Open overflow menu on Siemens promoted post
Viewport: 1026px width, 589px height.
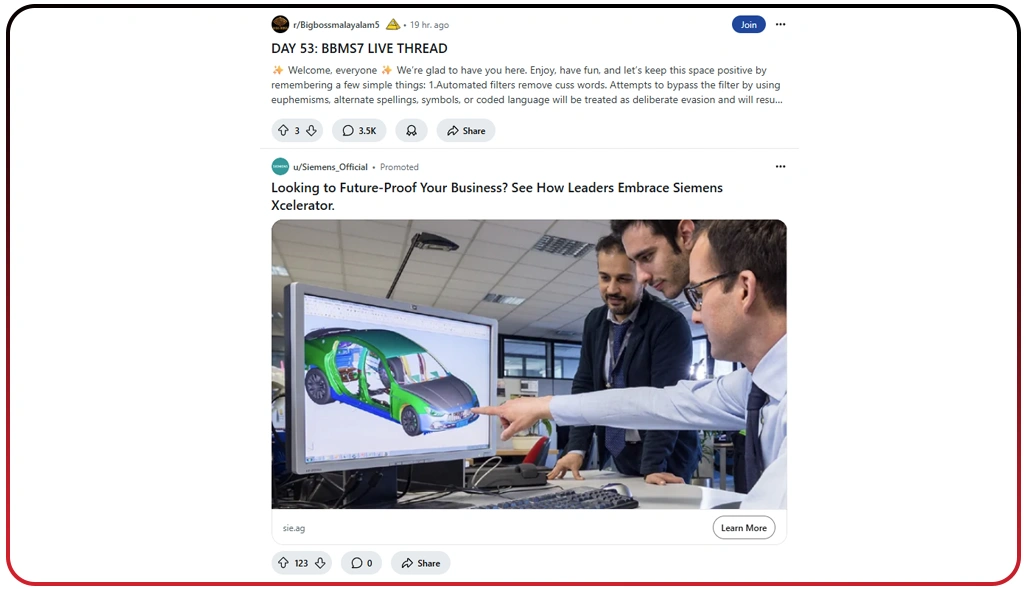[781, 166]
